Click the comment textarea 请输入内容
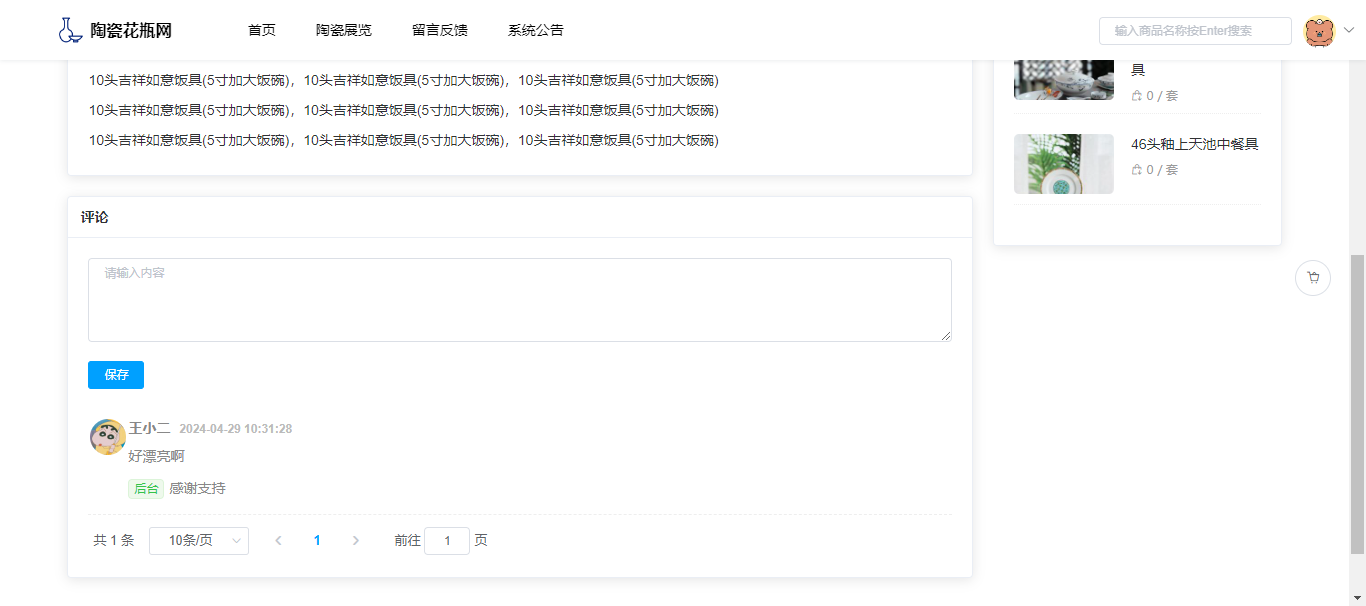Image resolution: width=1366 pixels, height=606 pixels. pos(520,300)
